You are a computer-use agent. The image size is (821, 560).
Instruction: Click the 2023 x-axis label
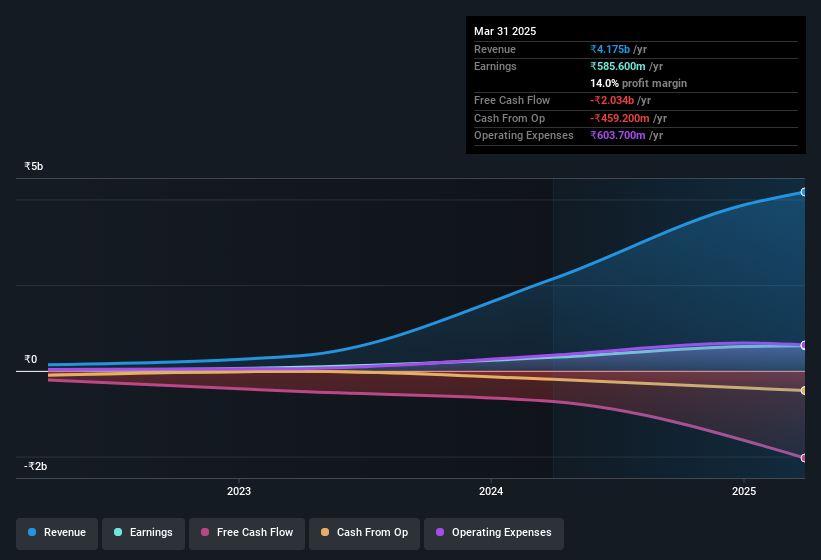coord(239,491)
